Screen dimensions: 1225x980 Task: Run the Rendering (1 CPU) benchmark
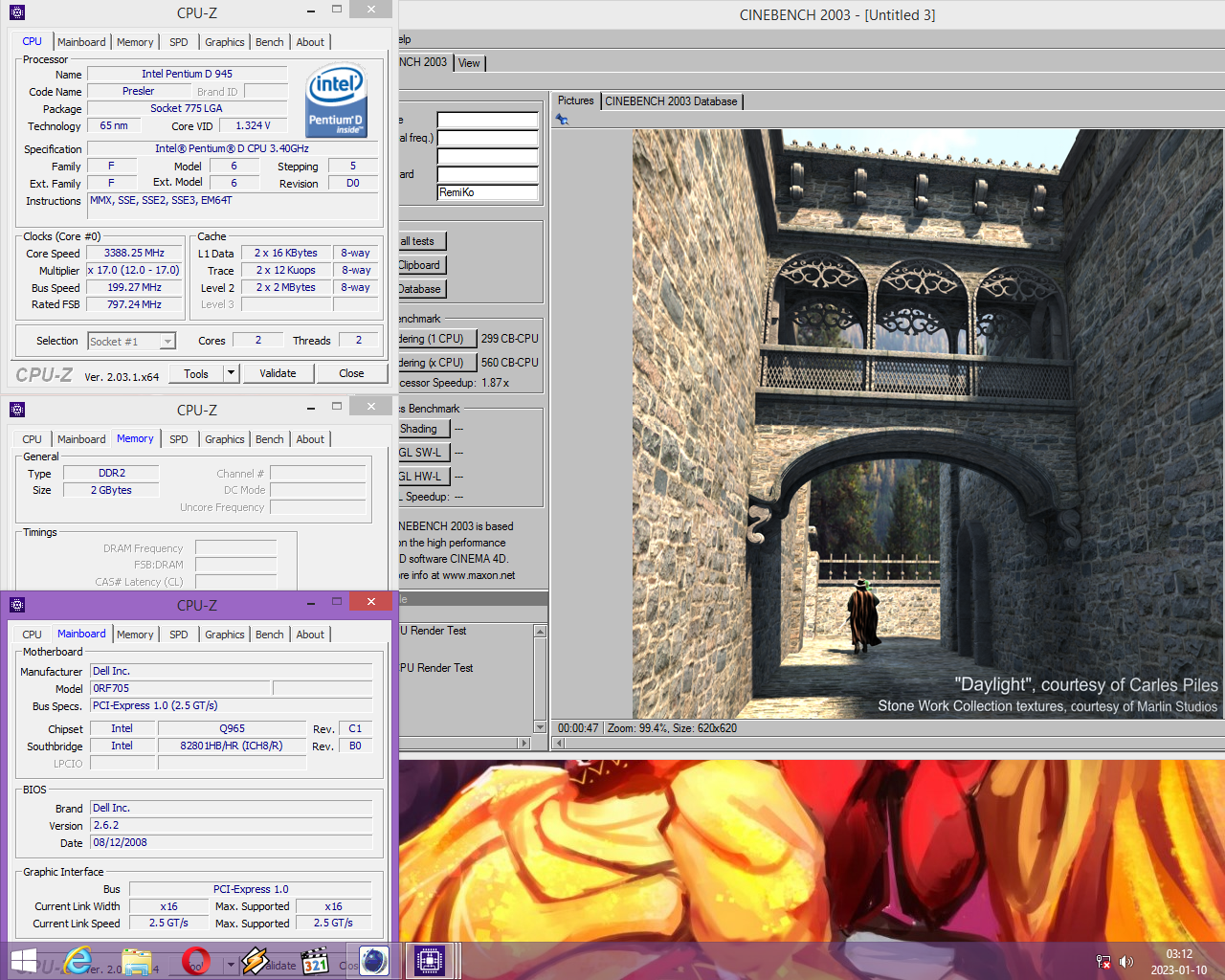pyautogui.click(x=436, y=339)
